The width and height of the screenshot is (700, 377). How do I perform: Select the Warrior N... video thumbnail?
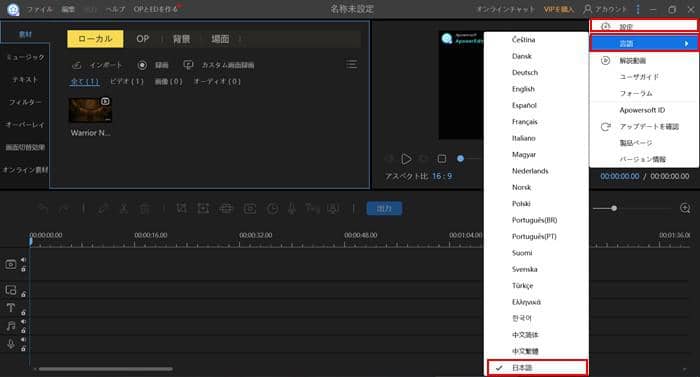point(90,110)
